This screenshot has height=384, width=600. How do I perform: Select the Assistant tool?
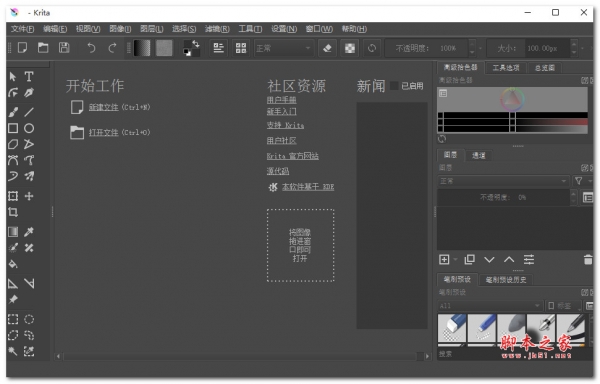tap(13, 283)
